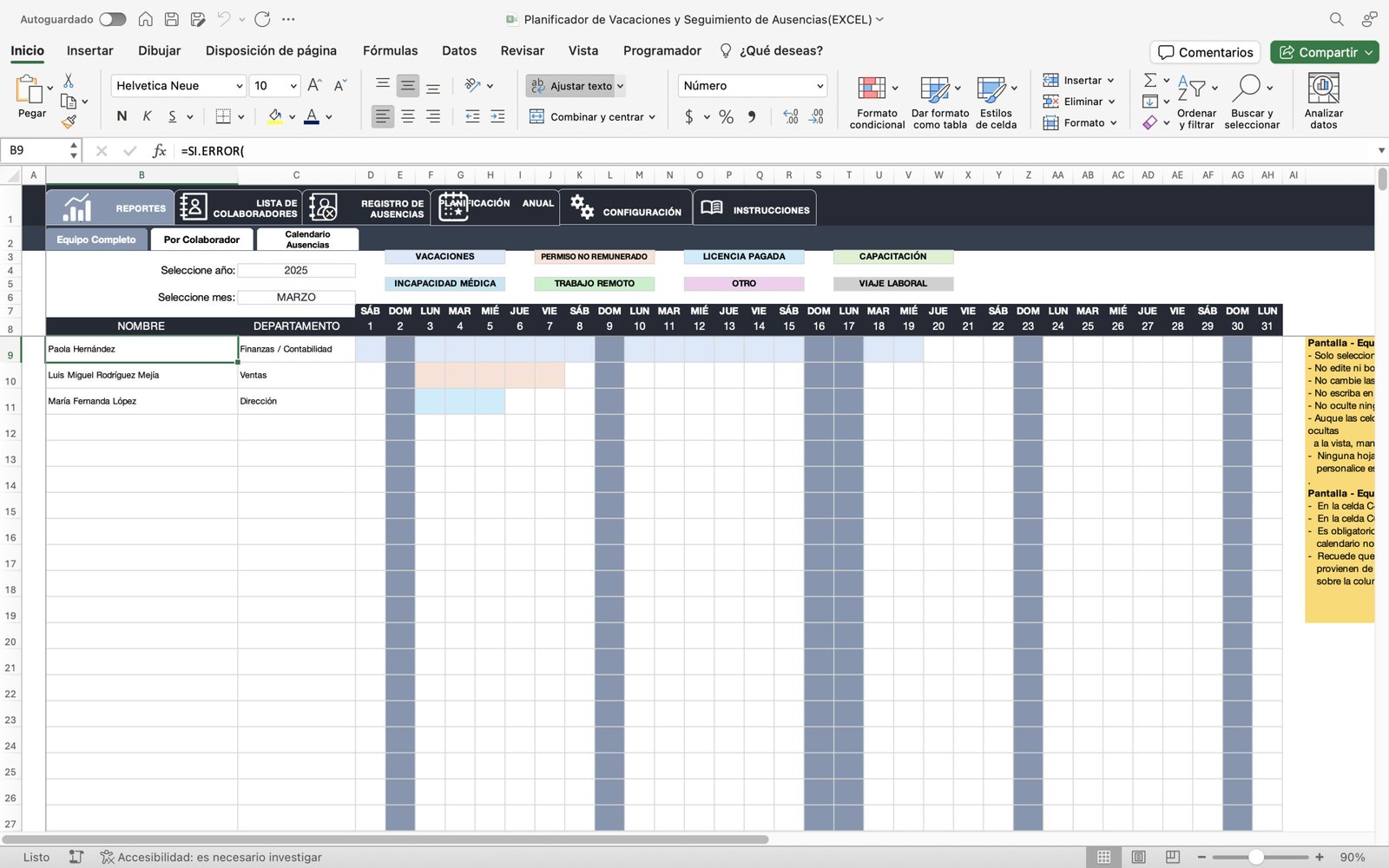
Task: Open the Comentarios button
Action: coord(1205,52)
